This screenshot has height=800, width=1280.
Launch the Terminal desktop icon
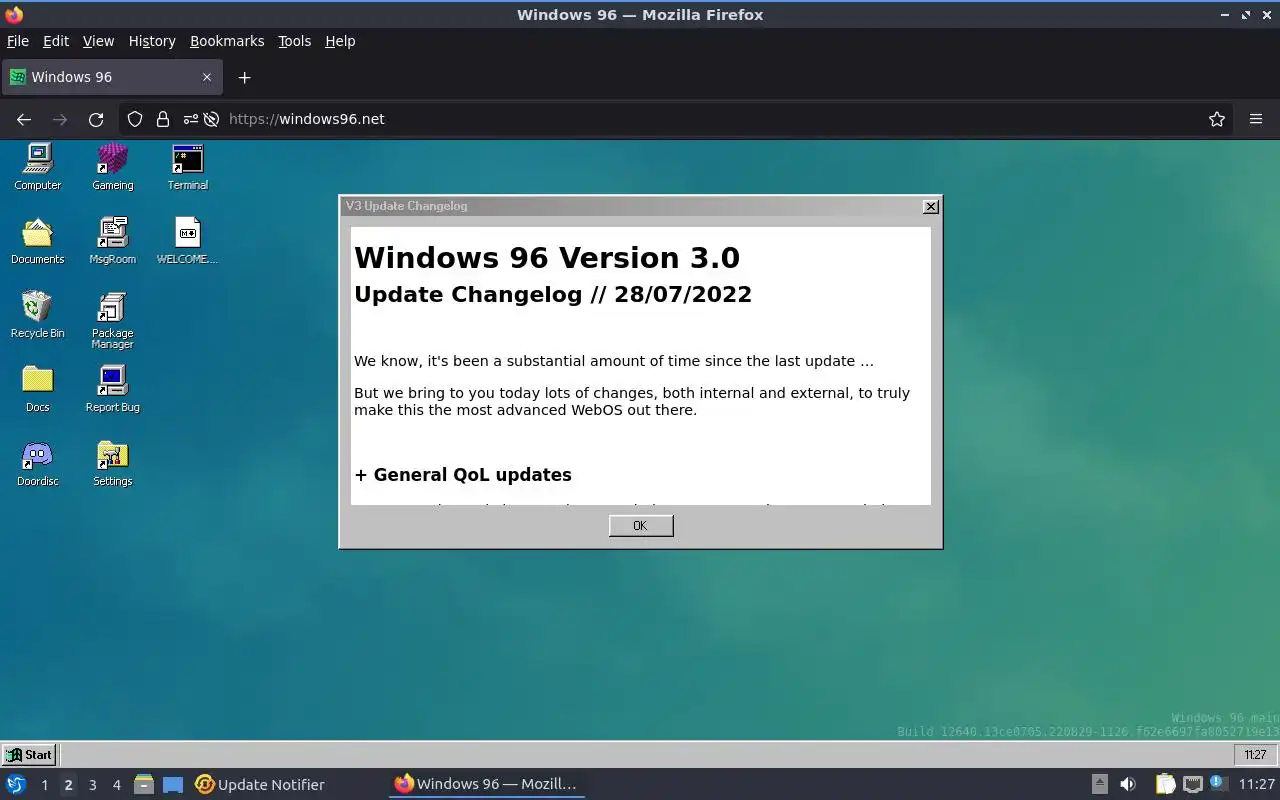click(x=187, y=167)
